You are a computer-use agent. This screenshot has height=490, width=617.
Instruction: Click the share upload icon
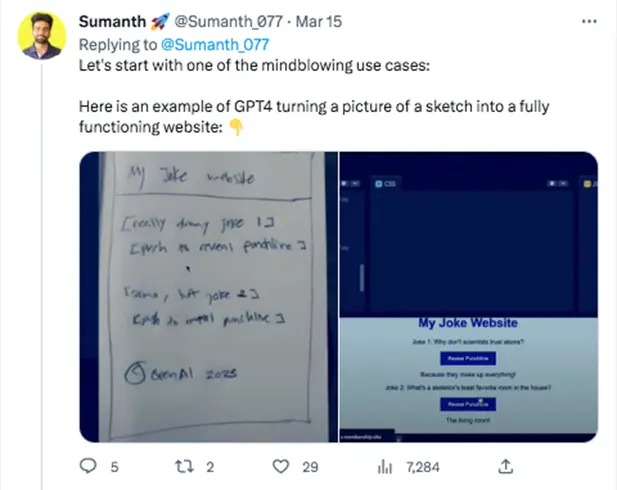click(506, 466)
